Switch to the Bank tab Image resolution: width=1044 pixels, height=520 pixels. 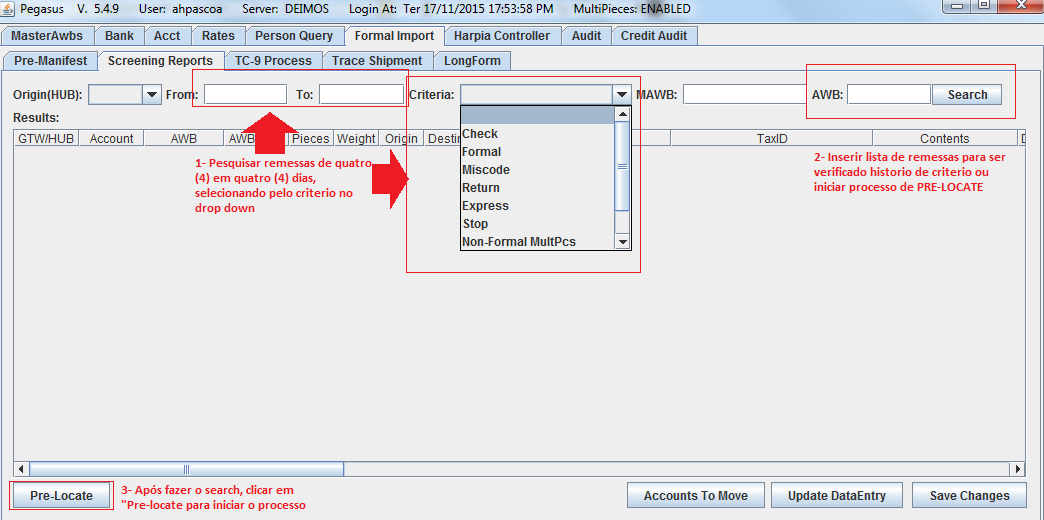[119, 36]
